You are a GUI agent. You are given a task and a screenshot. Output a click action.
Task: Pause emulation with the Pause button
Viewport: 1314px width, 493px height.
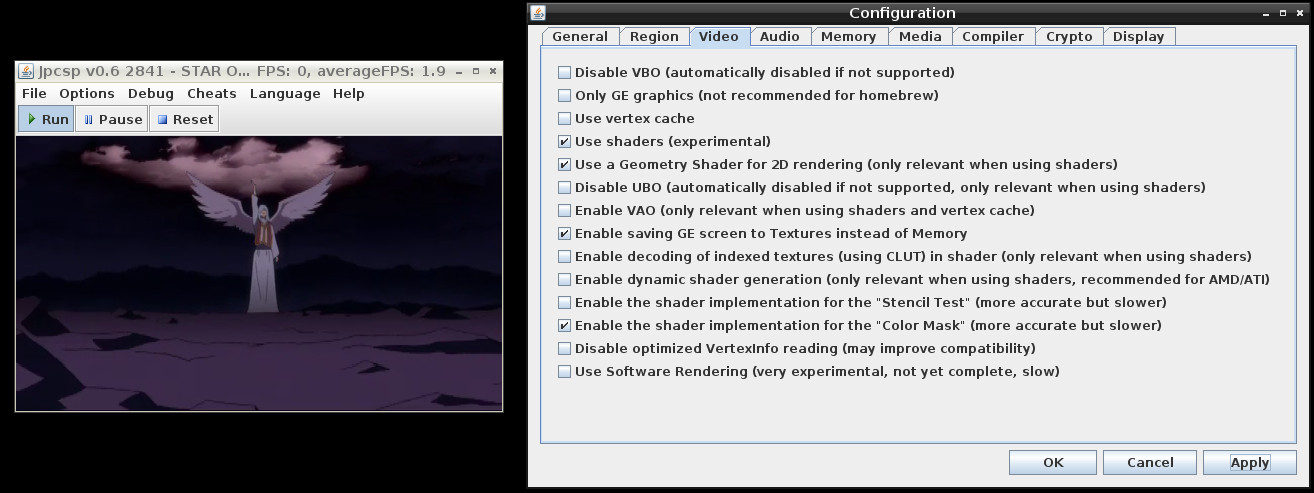(111, 119)
